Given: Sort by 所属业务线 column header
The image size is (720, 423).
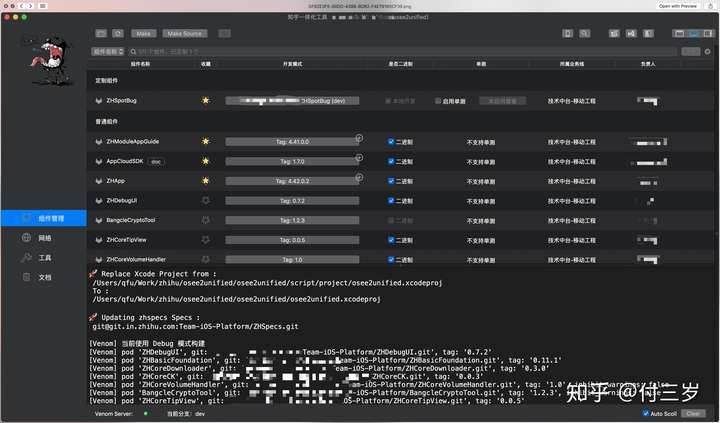Looking at the screenshot, I should click(572, 64).
